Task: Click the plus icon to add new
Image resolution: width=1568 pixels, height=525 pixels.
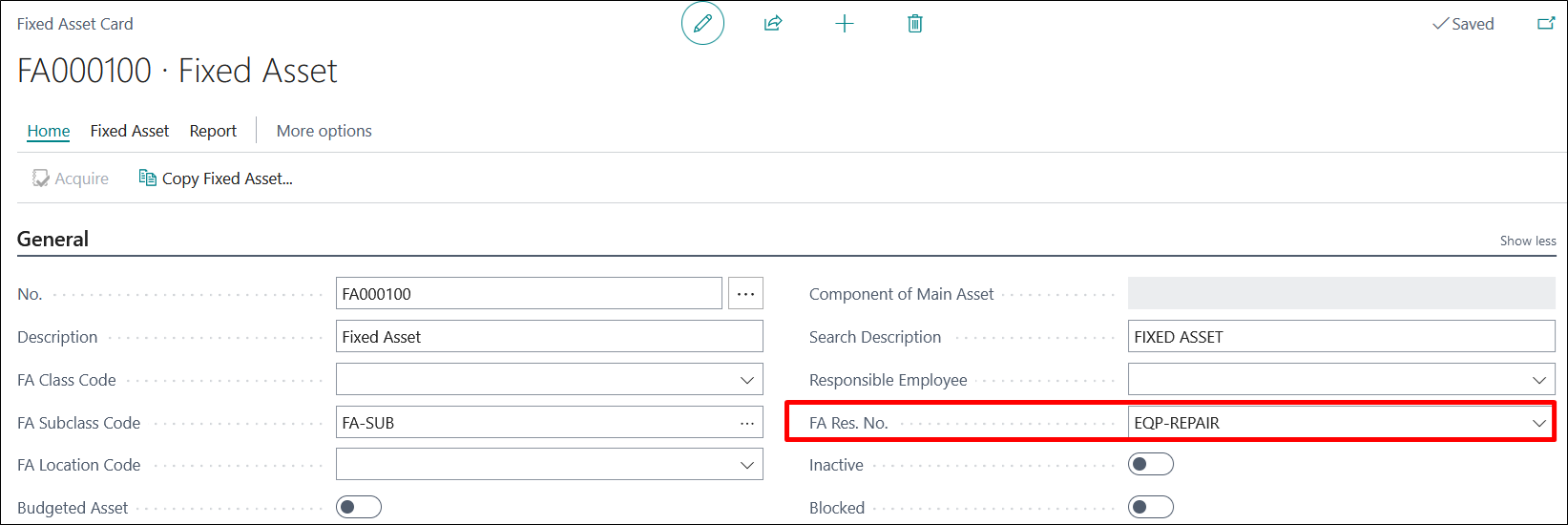Action: (x=845, y=24)
